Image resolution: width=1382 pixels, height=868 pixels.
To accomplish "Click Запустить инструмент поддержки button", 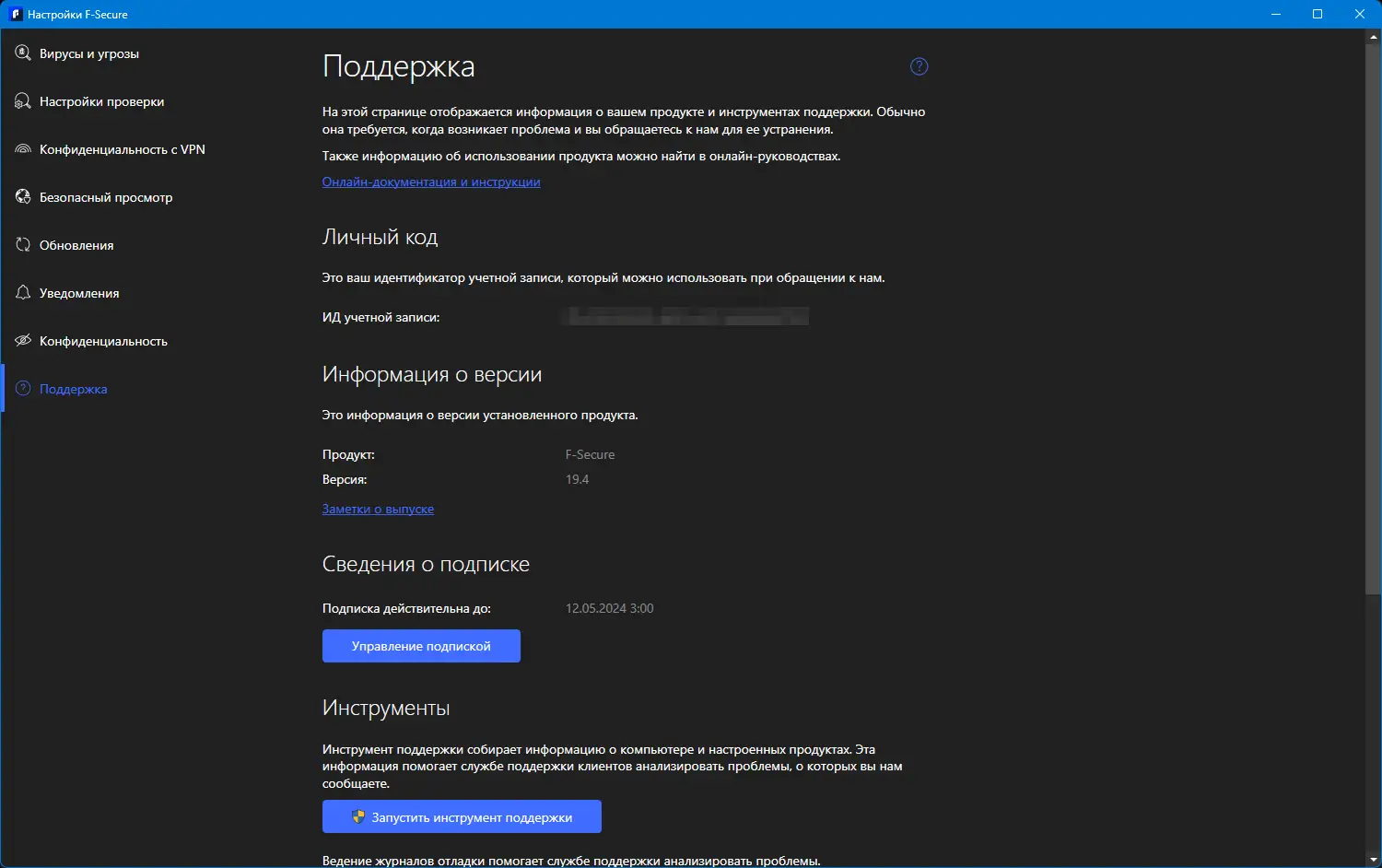I will (462, 817).
